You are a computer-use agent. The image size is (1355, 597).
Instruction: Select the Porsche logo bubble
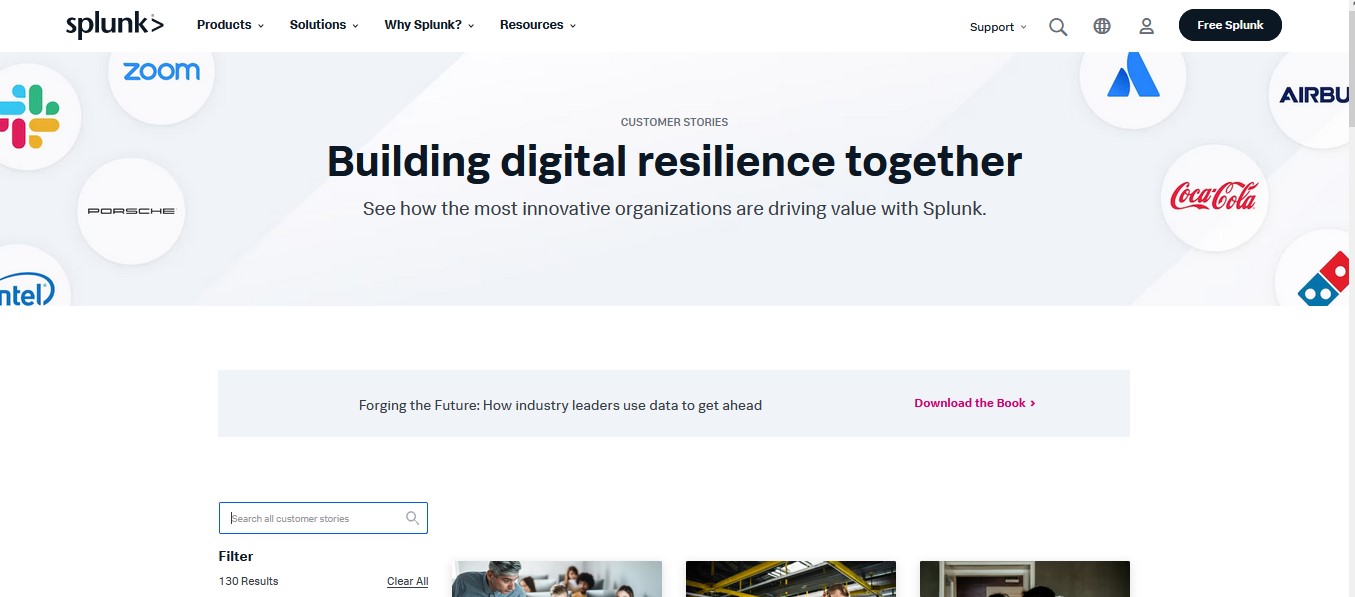click(131, 211)
